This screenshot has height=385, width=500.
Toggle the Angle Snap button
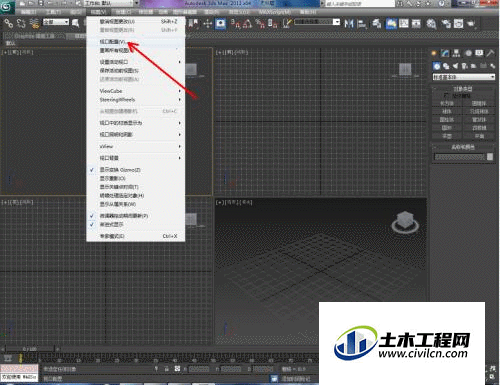pos(248,24)
